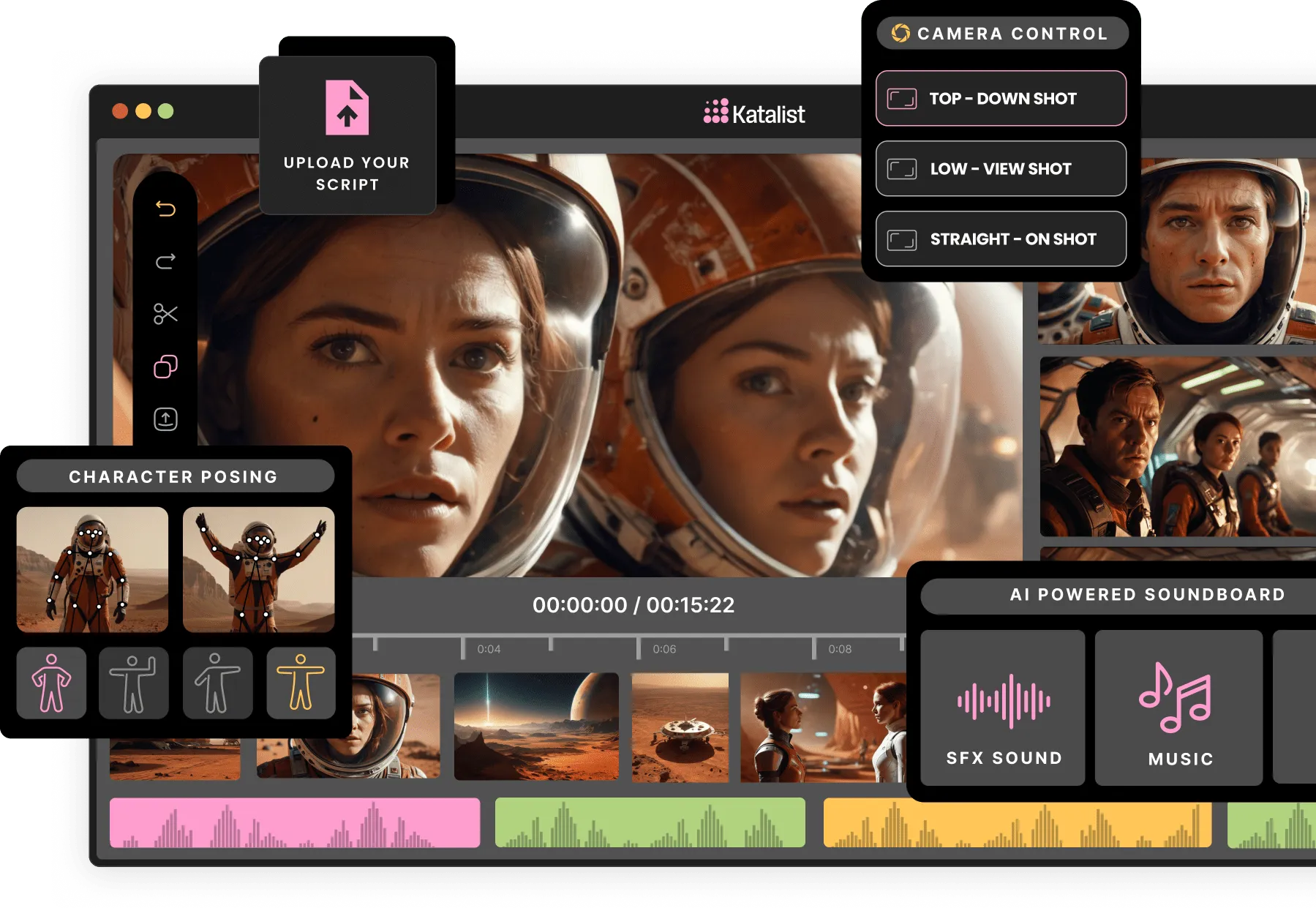Select the arms-raised astronaut pose thumbnail
1316x908 pixels.
[259, 571]
